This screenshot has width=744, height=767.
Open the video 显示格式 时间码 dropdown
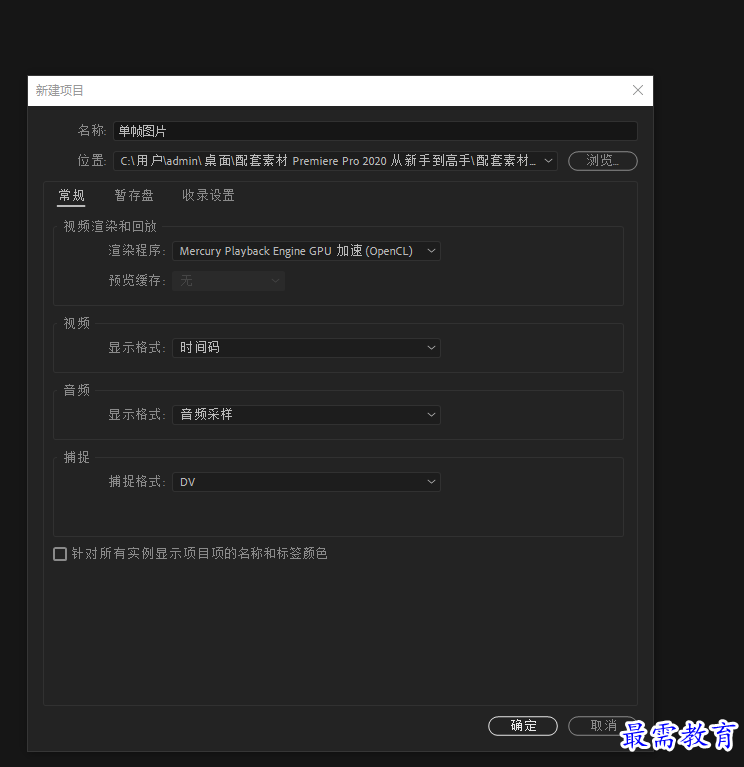coord(306,348)
